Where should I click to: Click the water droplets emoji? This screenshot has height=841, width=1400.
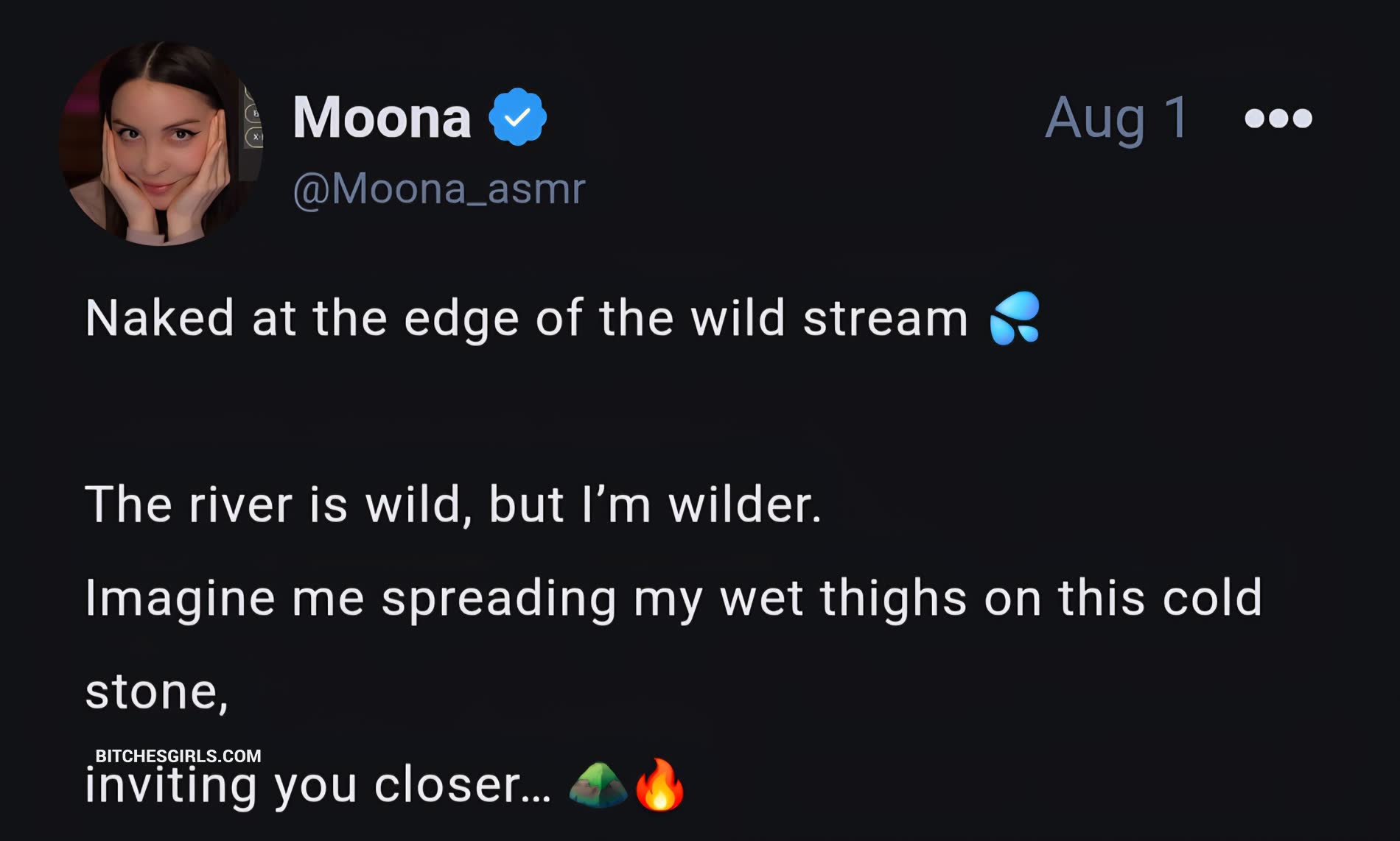pyautogui.click(x=1015, y=318)
